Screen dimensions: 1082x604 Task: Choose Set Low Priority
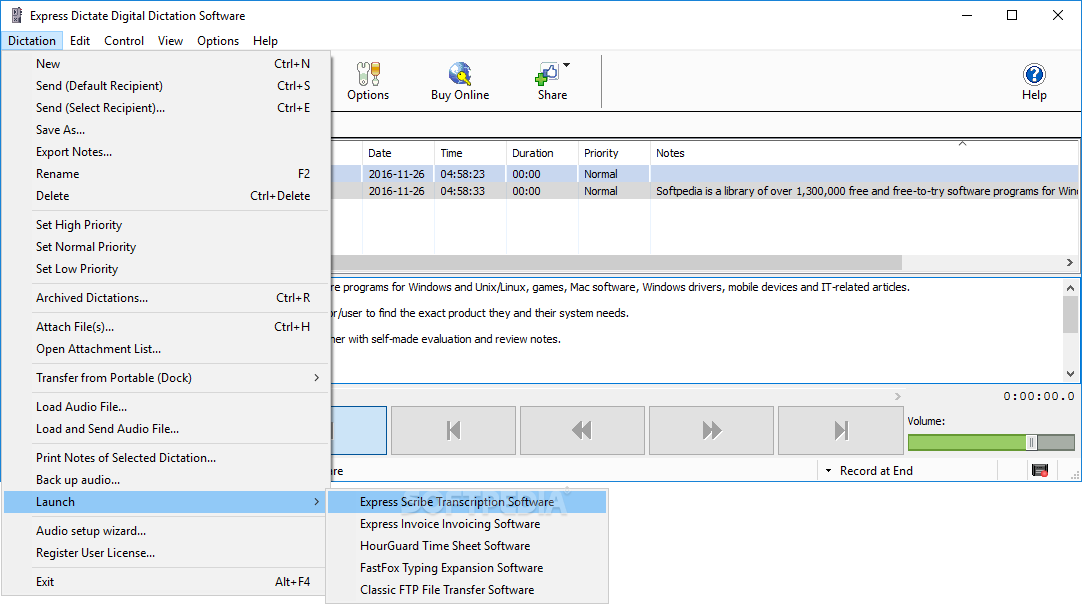[x=166, y=269]
